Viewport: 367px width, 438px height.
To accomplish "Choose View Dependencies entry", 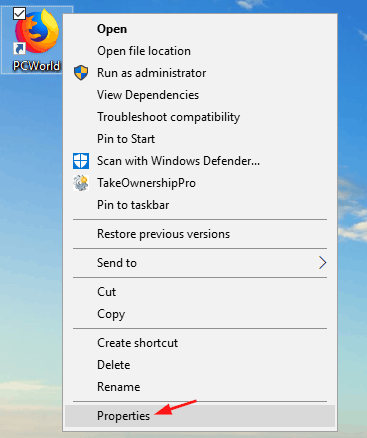I will pos(148,95).
